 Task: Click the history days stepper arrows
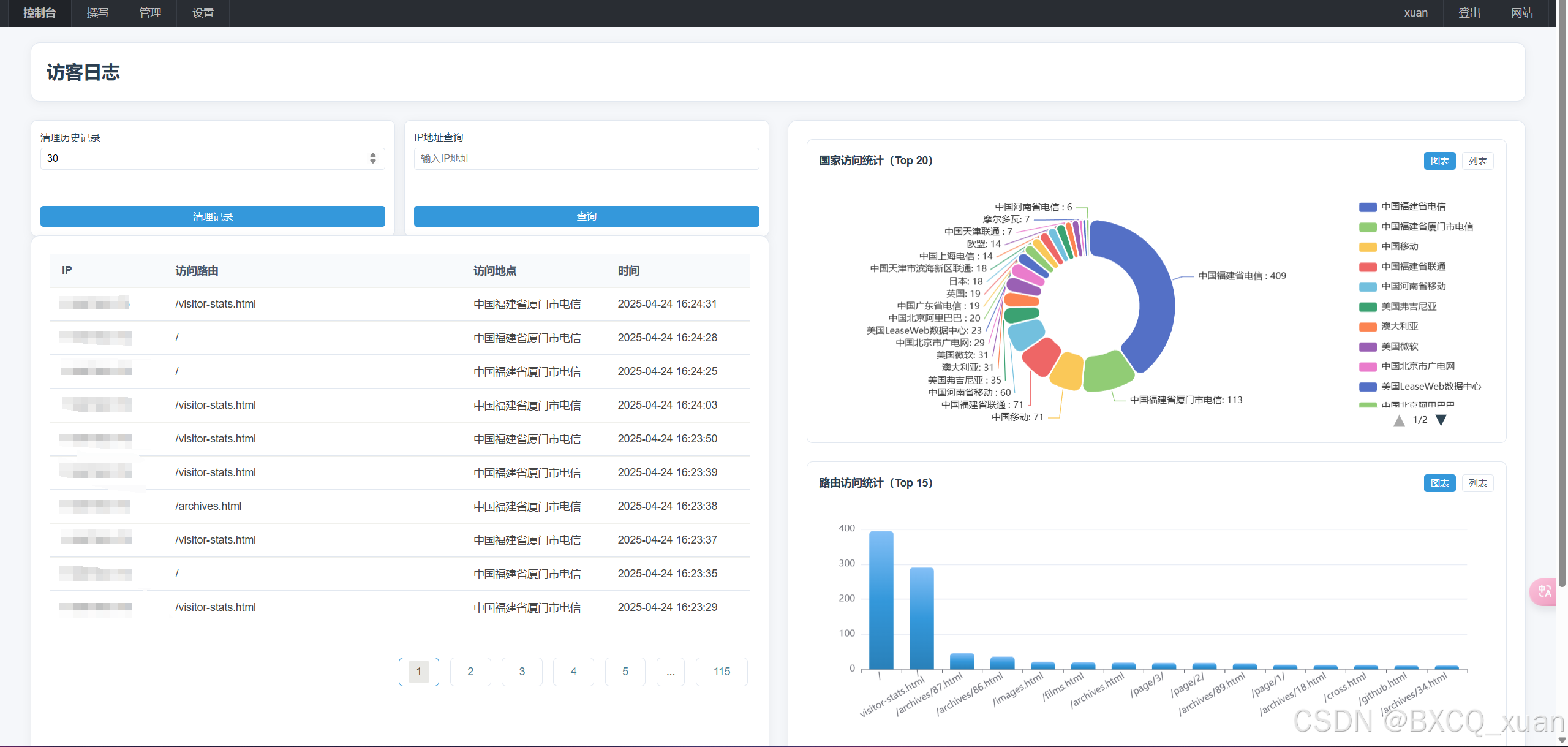(372, 158)
